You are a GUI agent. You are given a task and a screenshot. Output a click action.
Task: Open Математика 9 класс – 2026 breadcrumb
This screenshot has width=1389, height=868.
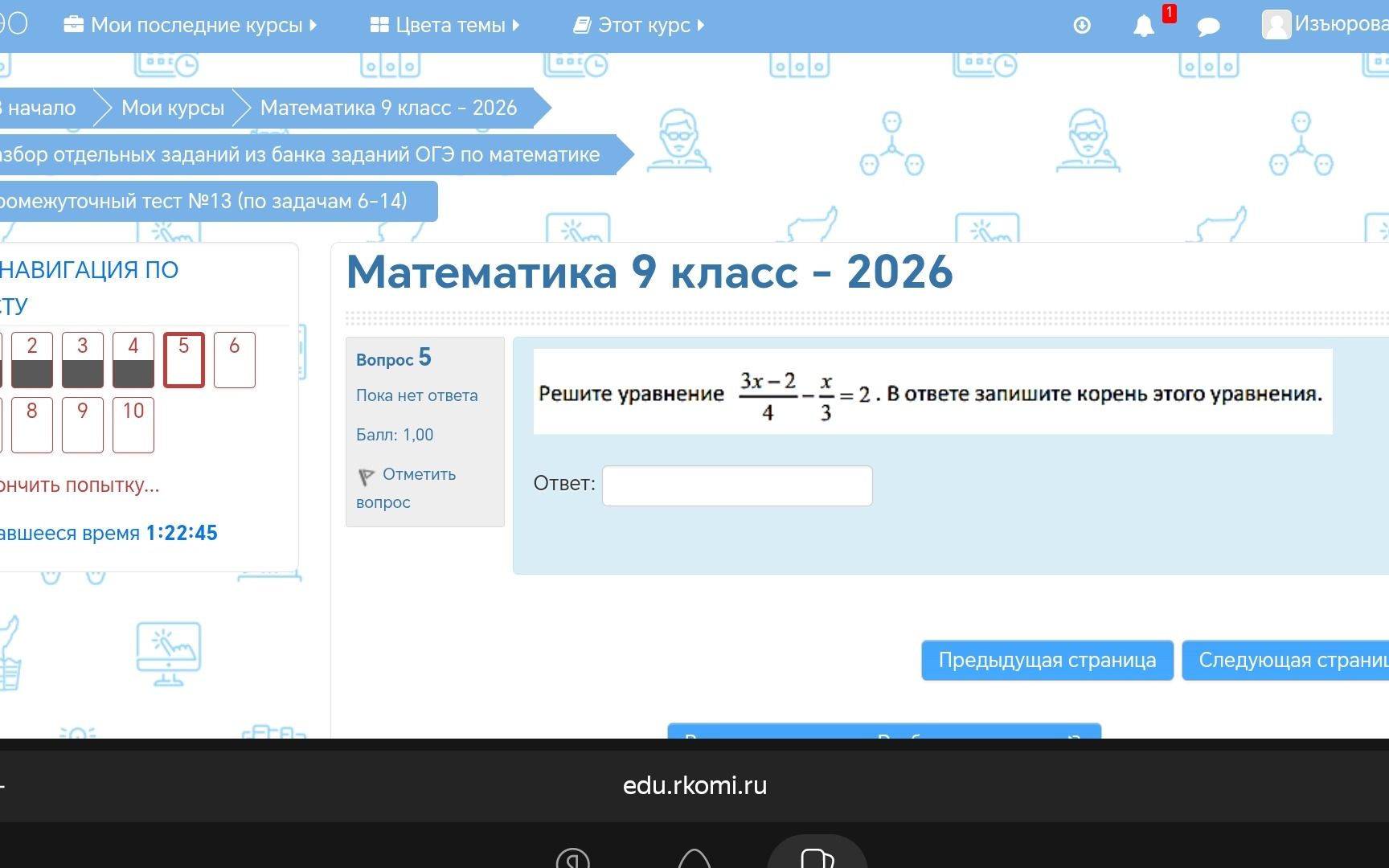388,108
